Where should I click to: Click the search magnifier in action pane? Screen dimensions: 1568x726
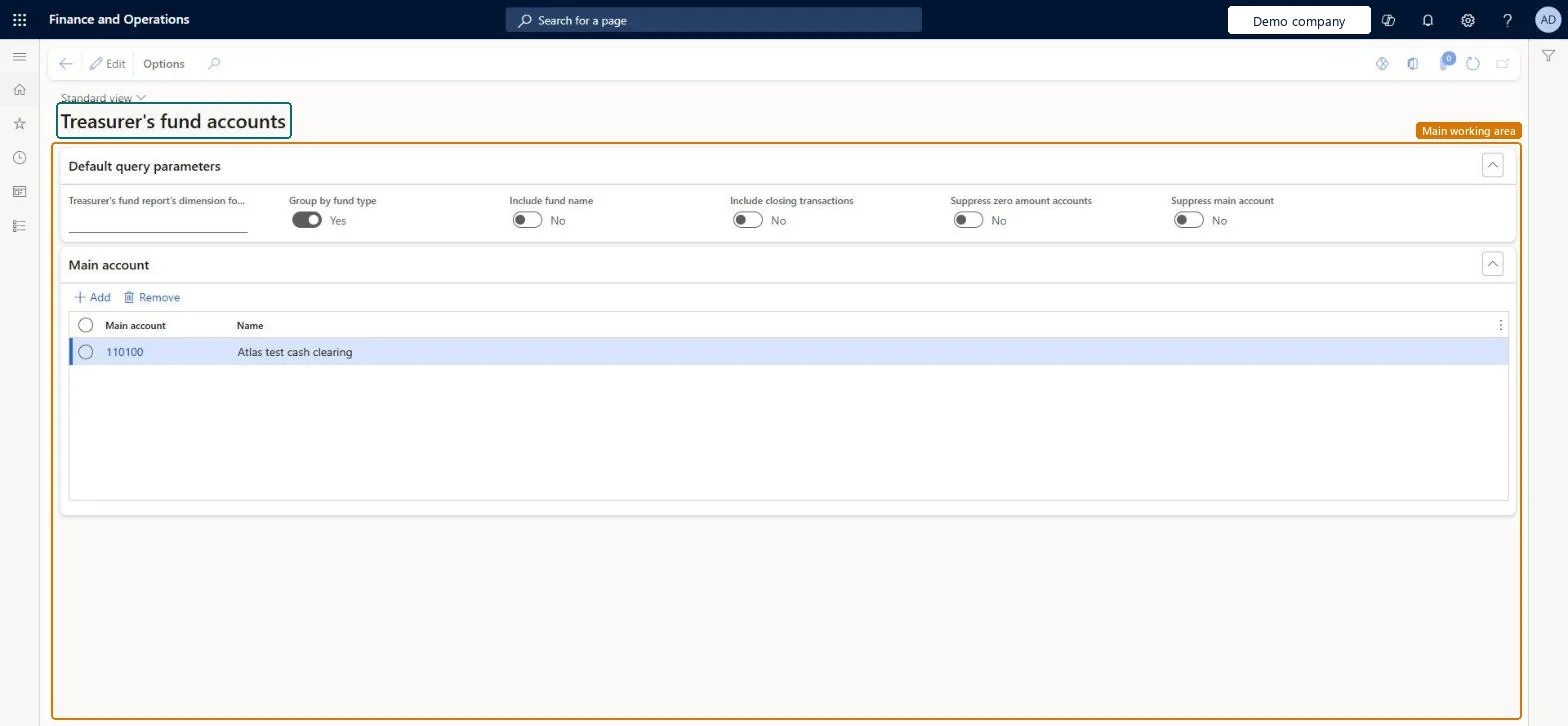[214, 64]
